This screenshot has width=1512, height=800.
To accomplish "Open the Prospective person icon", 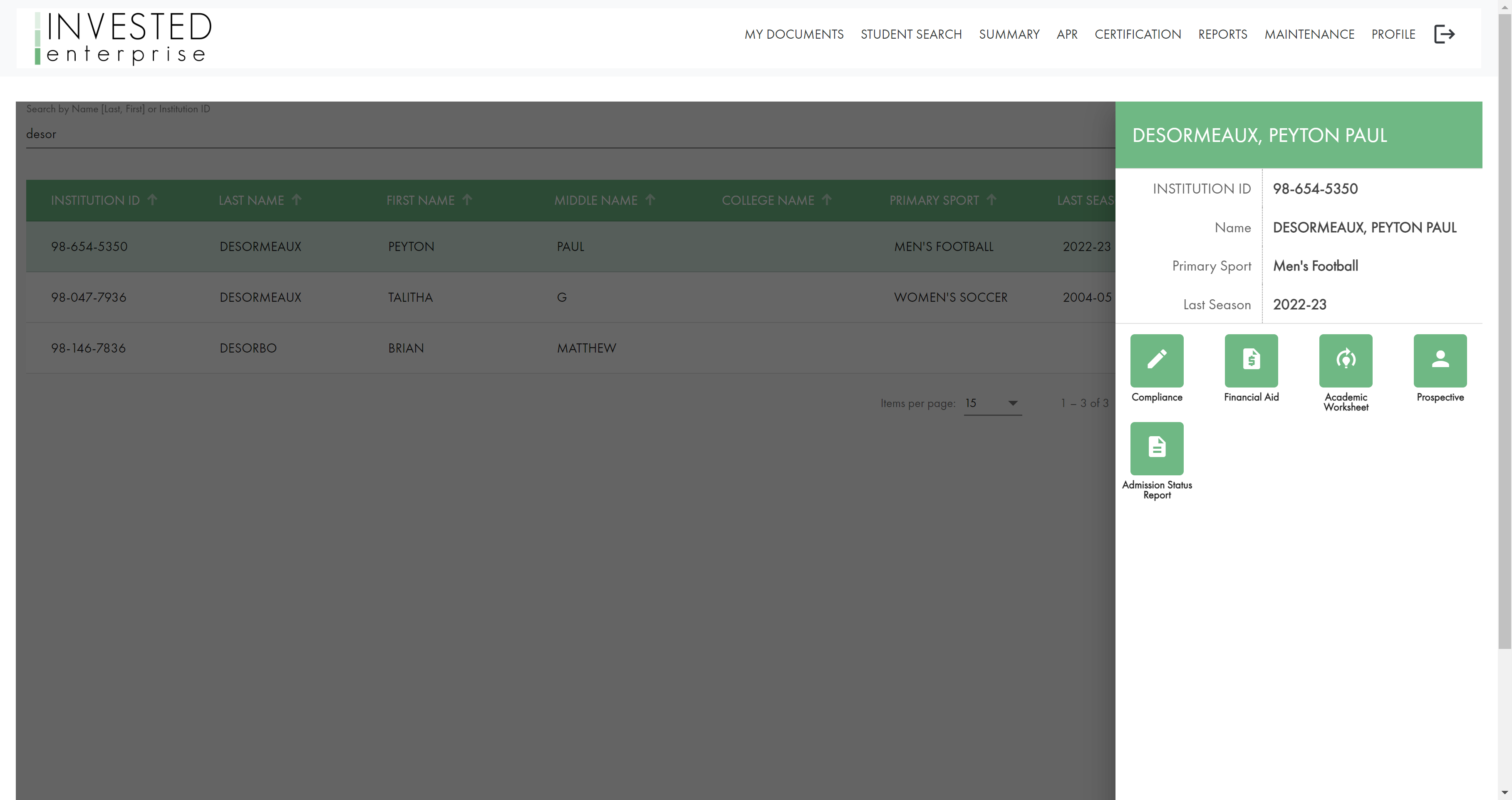I will point(1440,360).
